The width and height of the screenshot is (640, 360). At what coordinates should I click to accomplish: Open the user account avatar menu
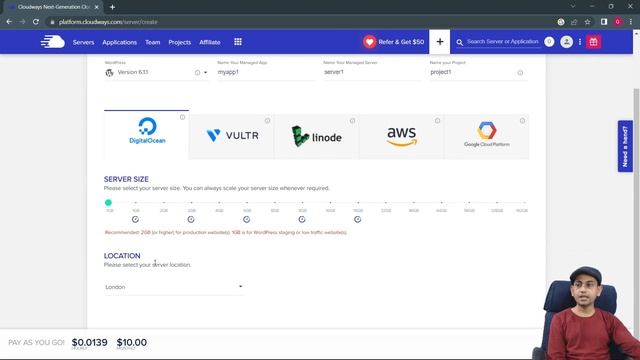[x=567, y=42]
